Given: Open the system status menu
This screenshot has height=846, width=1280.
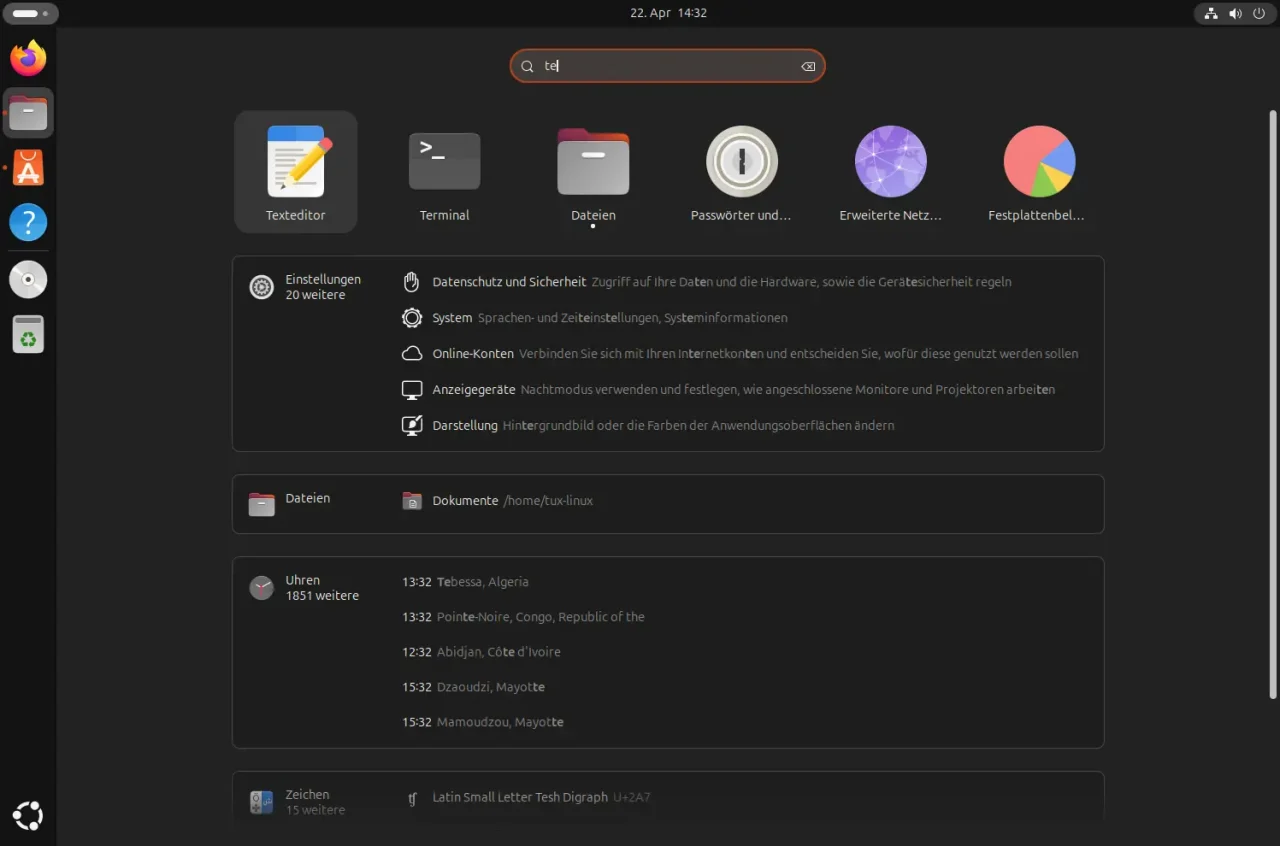Looking at the screenshot, I should pyautogui.click(x=1235, y=14).
